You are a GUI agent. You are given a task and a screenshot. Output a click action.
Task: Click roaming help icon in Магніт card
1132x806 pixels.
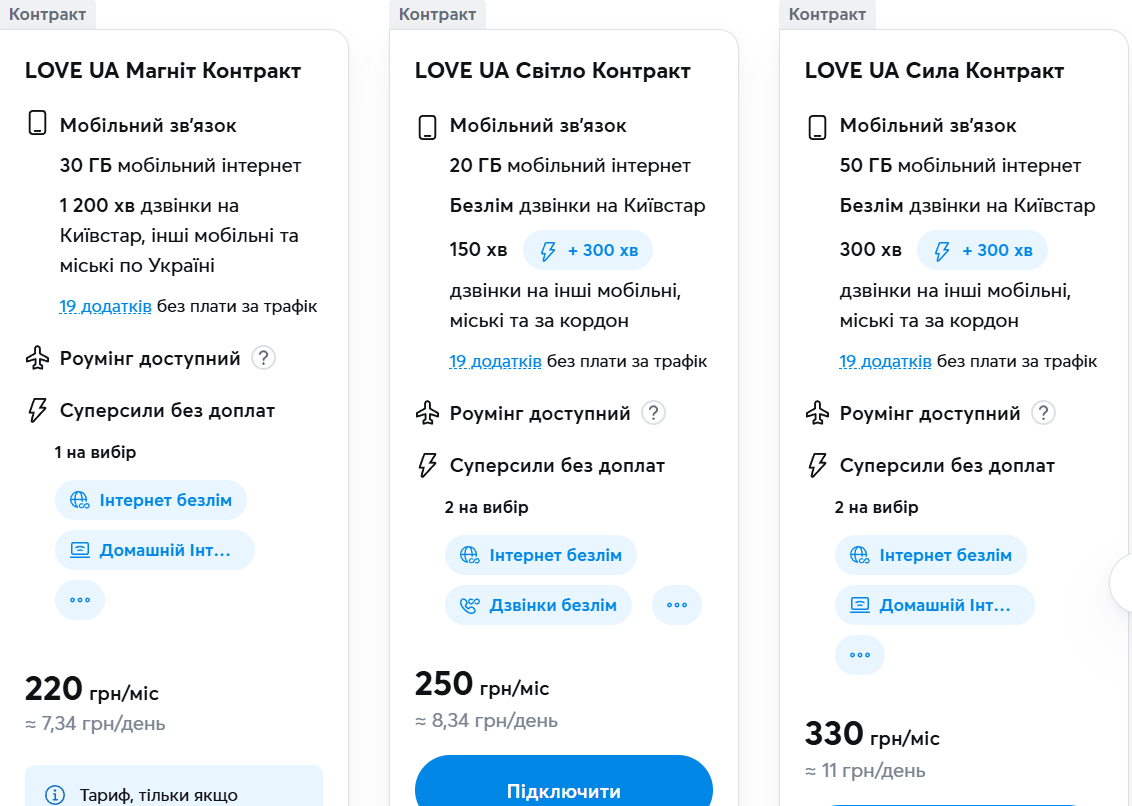pyautogui.click(x=263, y=358)
